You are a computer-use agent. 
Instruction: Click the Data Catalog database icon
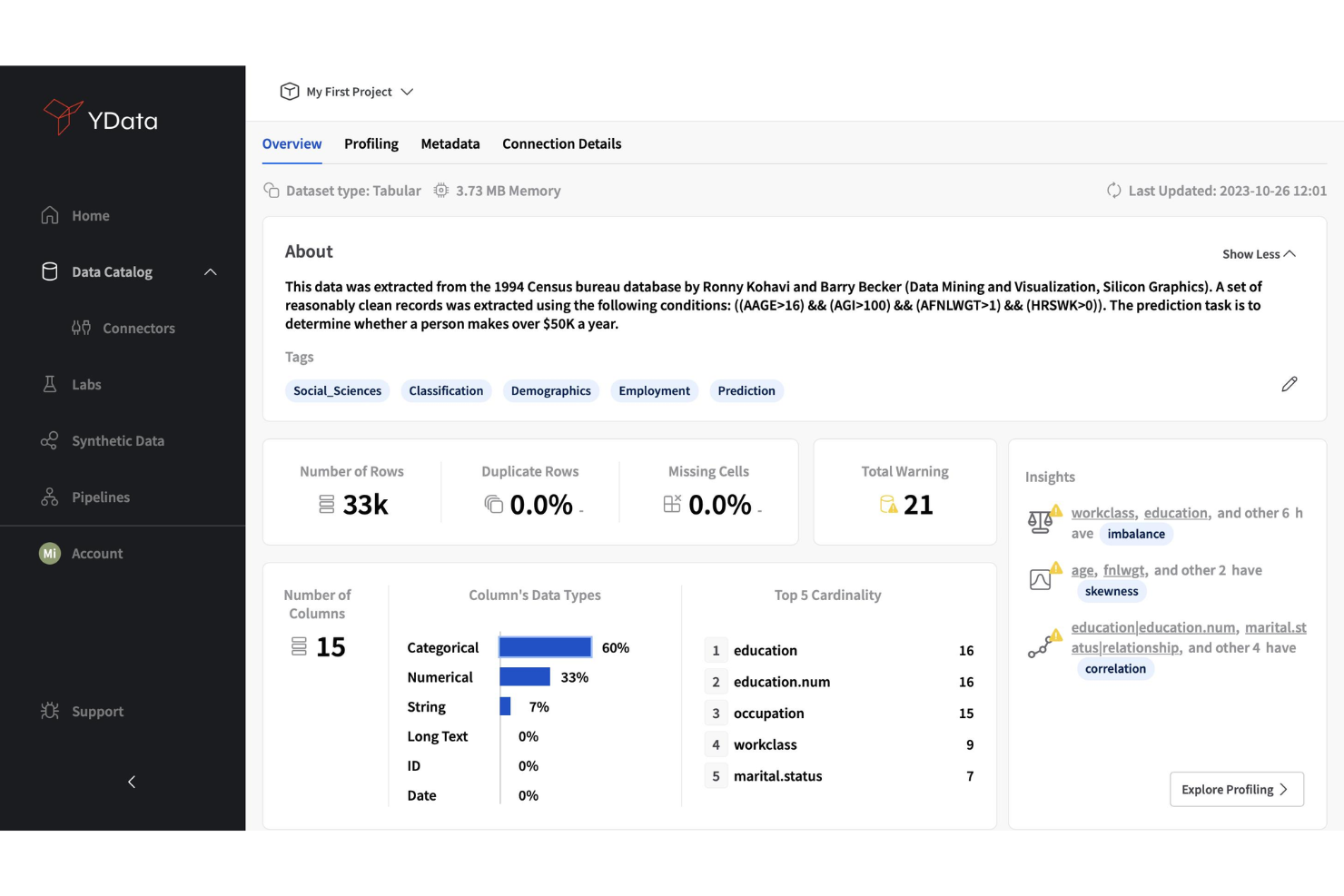click(x=50, y=271)
